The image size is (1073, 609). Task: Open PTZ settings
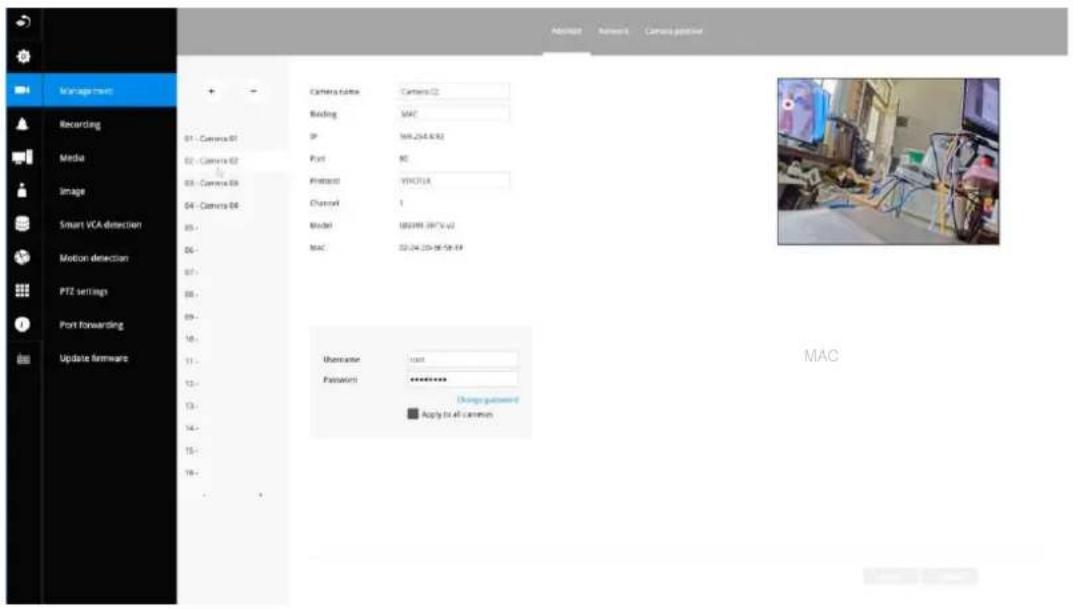point(83,291)
